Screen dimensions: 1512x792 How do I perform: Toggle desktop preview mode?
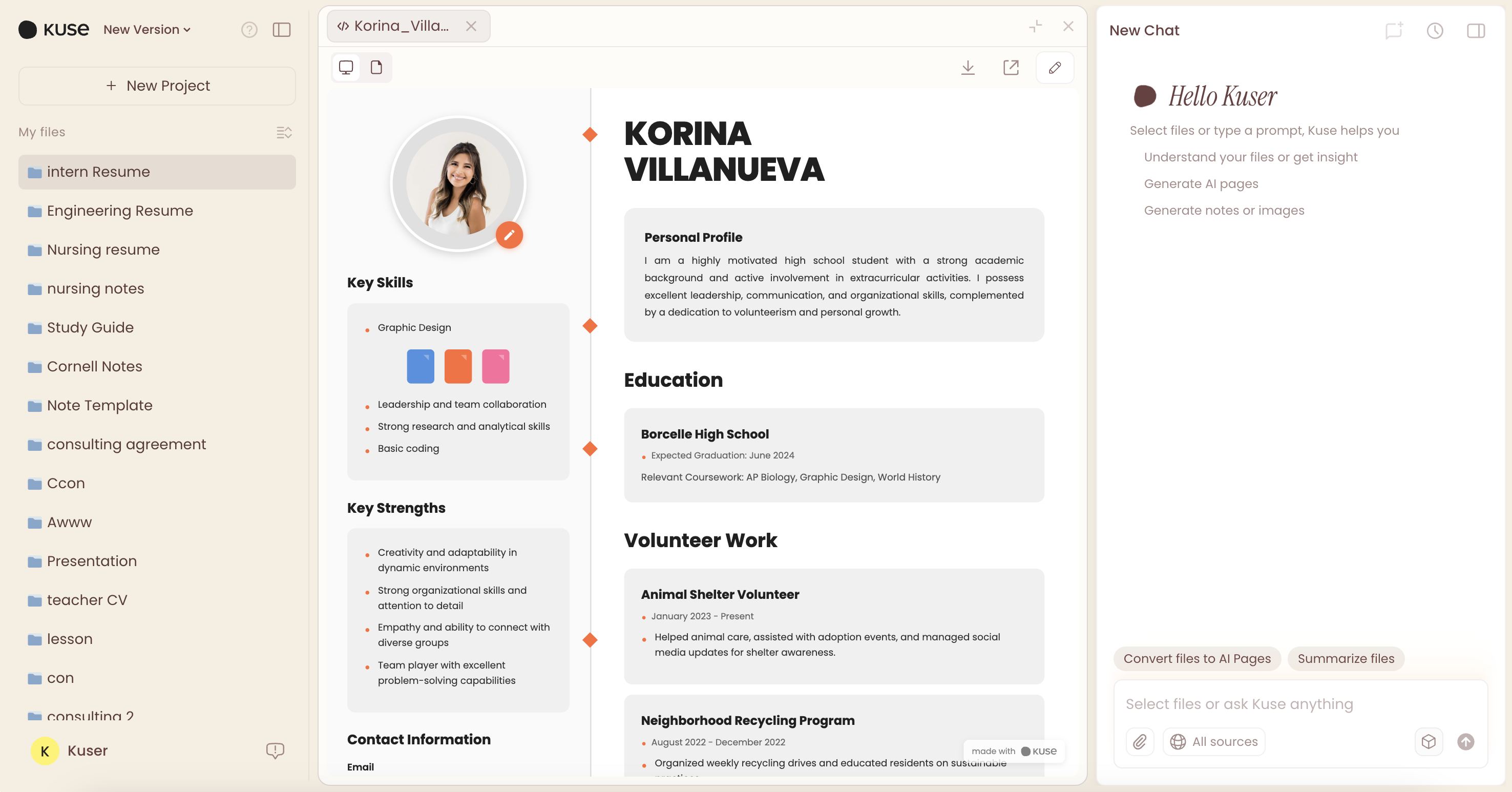(x=346, y=67)
